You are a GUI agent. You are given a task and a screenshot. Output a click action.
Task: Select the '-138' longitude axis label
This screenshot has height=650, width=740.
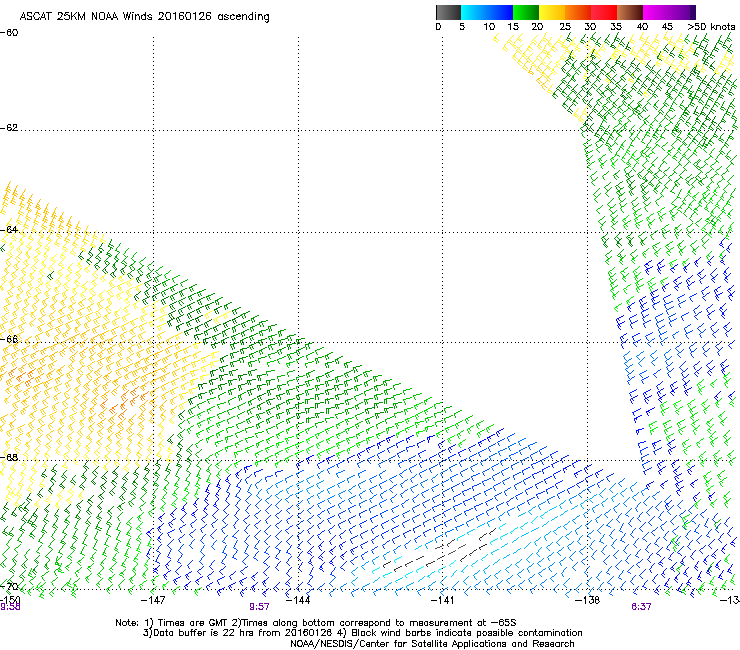[588, 600]
